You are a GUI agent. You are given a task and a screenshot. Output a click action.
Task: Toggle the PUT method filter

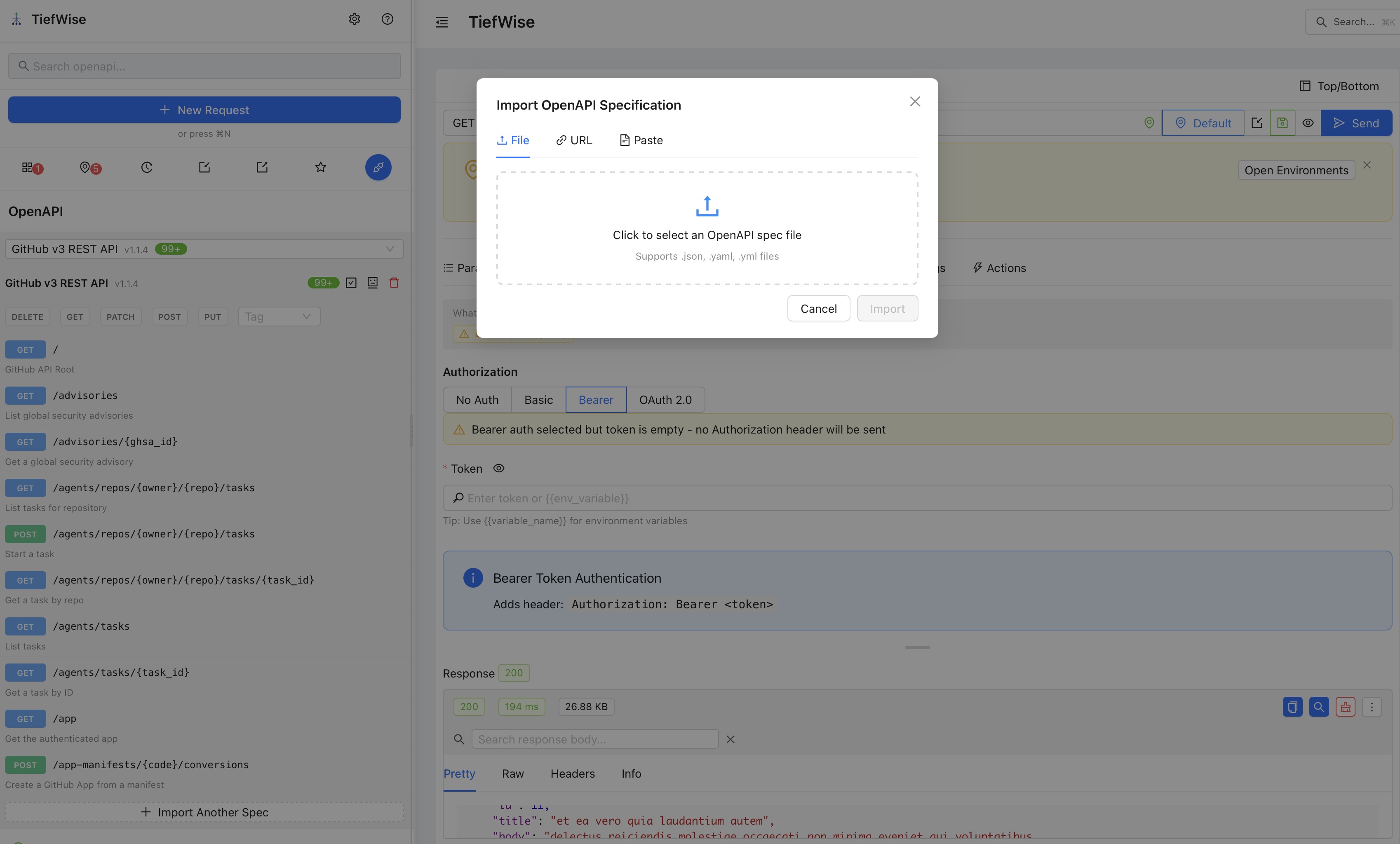click(212, 316)
